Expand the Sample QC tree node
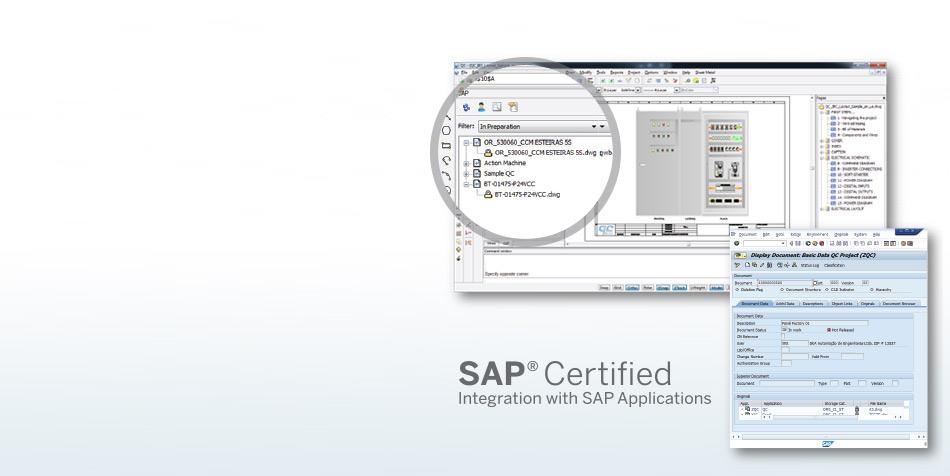The image size is (950, 476). pyautogui.click(x=467, y=174)
